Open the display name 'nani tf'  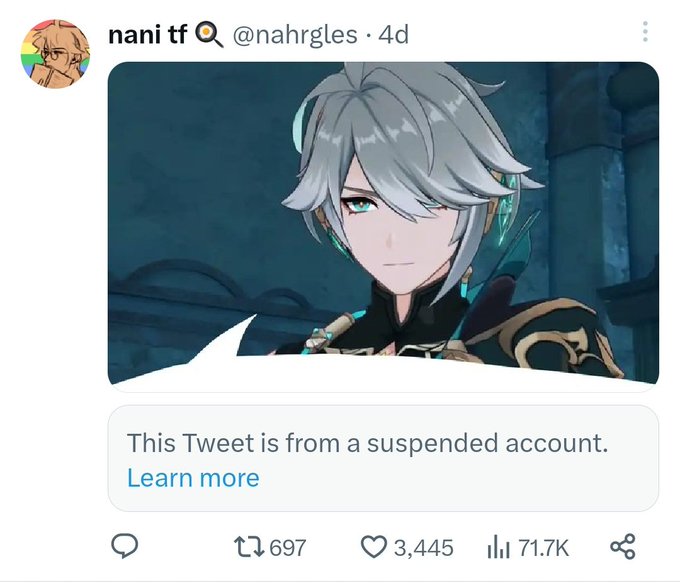pos(147,35)
